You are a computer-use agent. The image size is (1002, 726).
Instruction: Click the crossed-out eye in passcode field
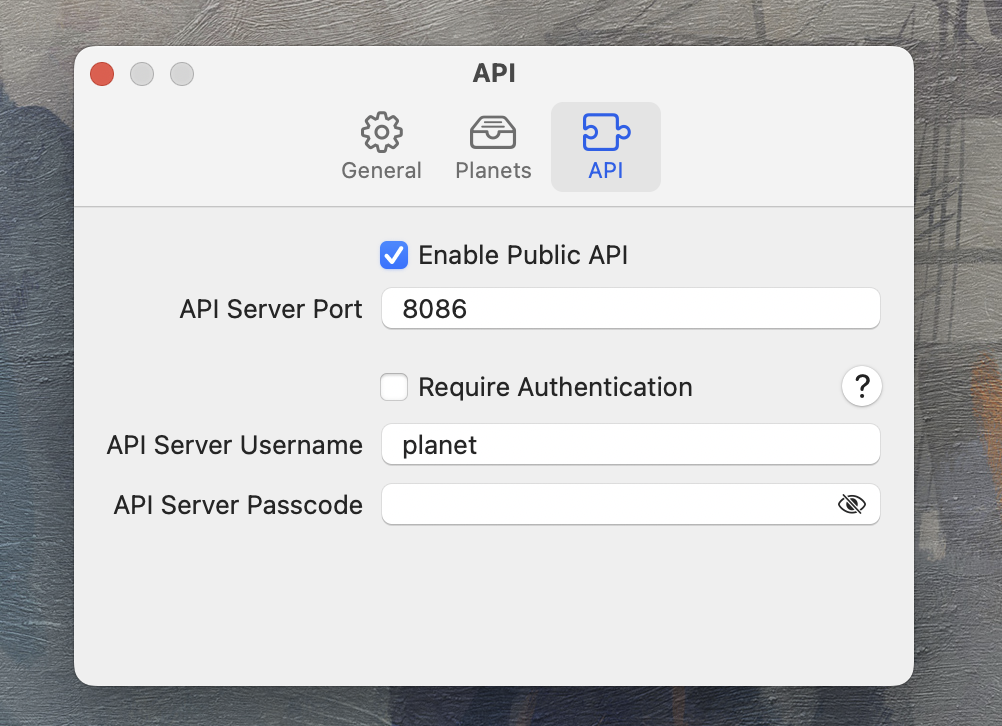851,504
